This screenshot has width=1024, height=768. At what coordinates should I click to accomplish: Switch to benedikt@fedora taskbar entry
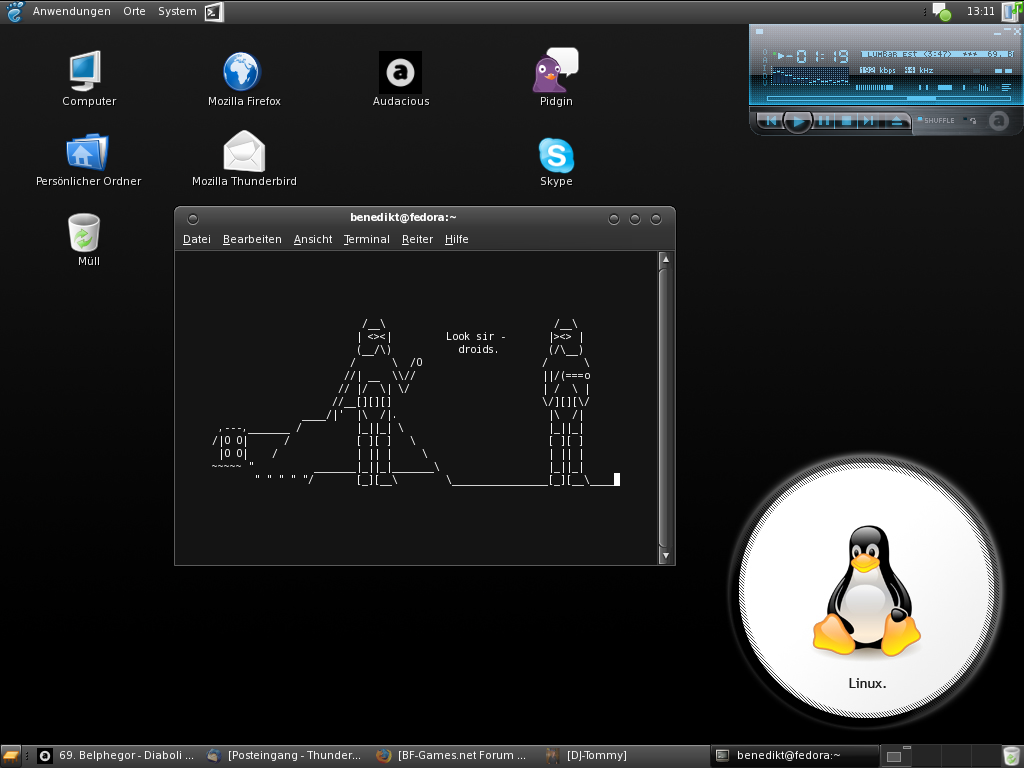click(793, 756)
